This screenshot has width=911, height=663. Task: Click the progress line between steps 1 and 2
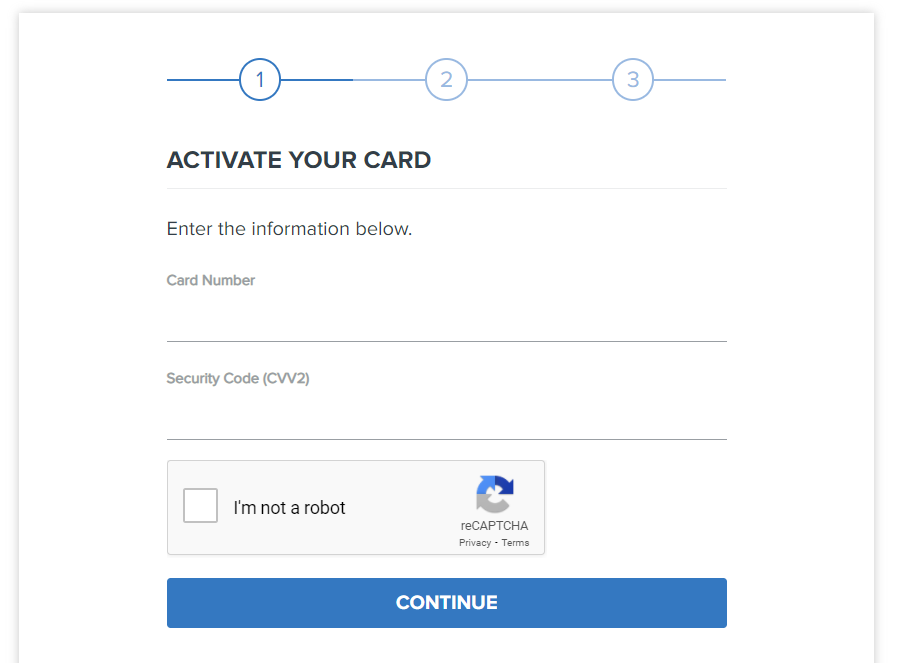[x=353, y=80]
